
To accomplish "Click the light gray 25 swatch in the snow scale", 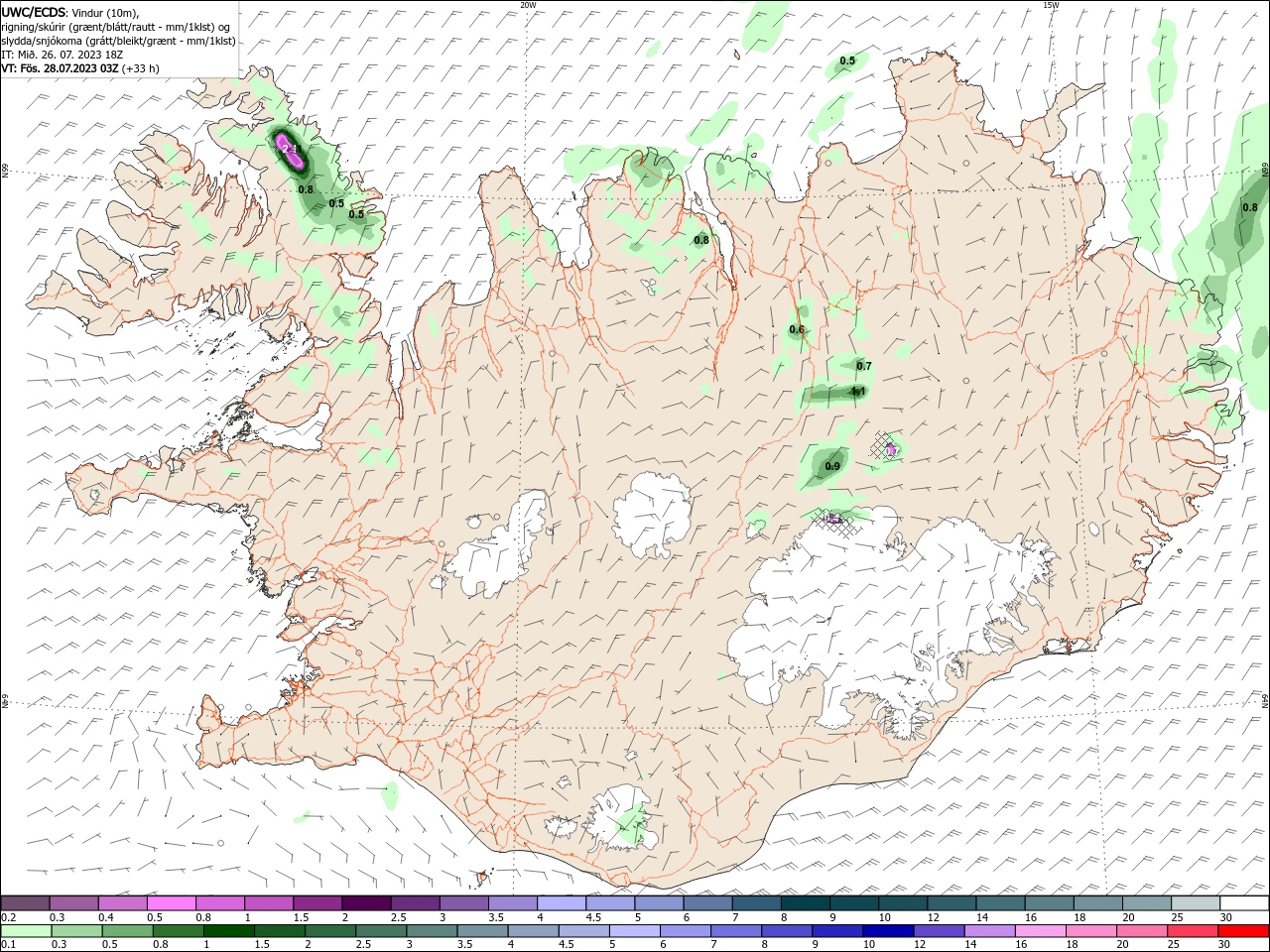I will (x=1196, y=903).
